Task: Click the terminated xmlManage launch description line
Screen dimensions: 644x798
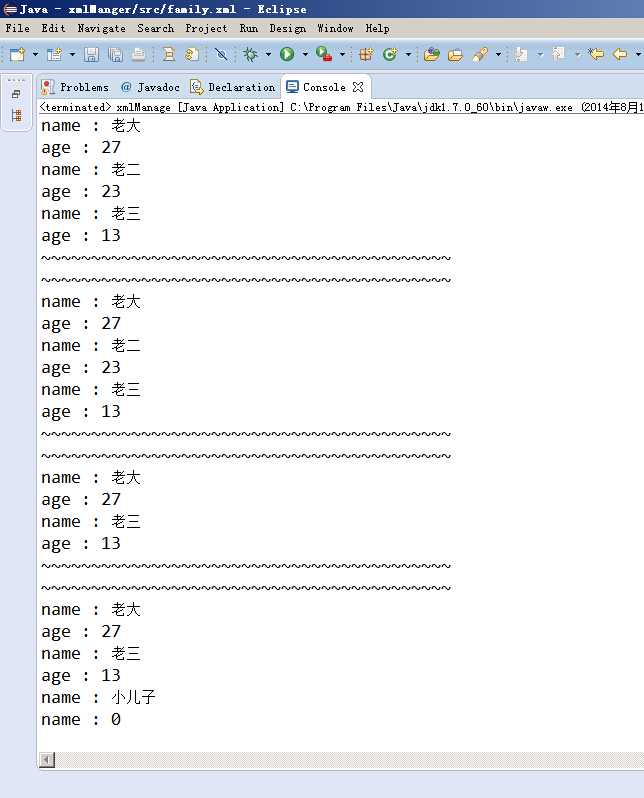Action: coord(341,107)
